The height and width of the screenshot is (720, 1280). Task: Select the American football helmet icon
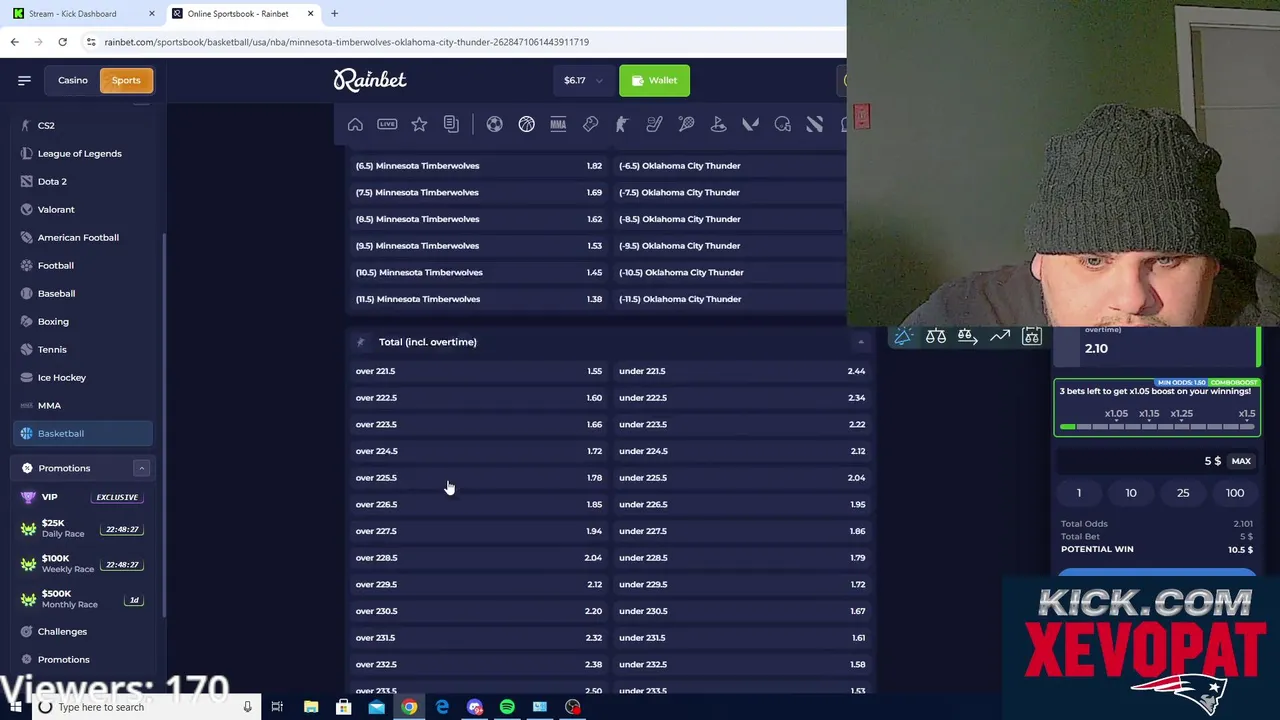(782, 124)
